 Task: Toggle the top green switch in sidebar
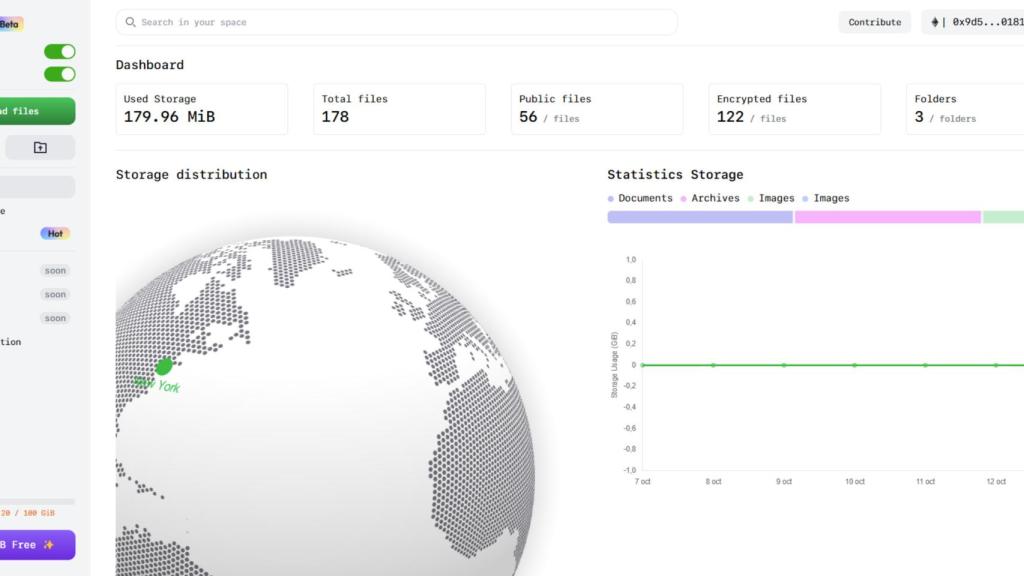point(59,52)
